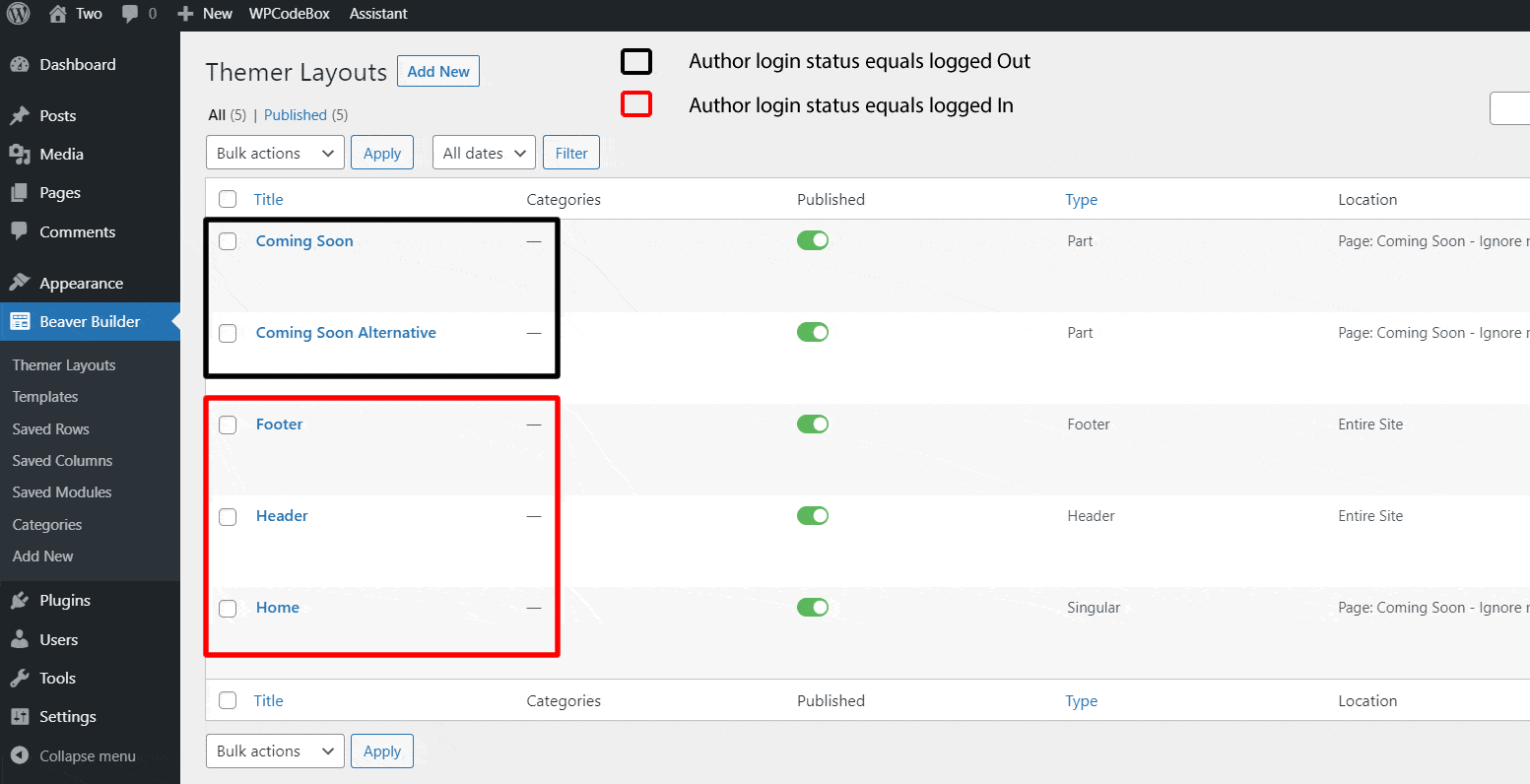Click 'Entire Site' location in Footer row

tap(1370, 425)
